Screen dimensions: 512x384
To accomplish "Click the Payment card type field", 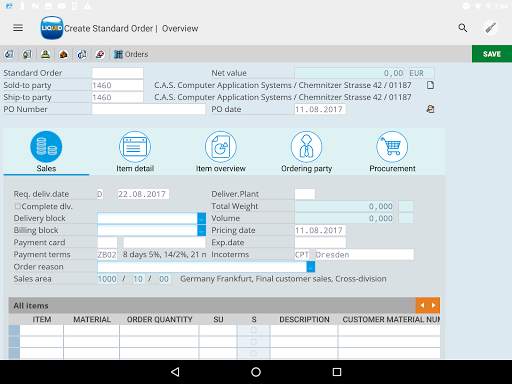I will click(107, 242).
